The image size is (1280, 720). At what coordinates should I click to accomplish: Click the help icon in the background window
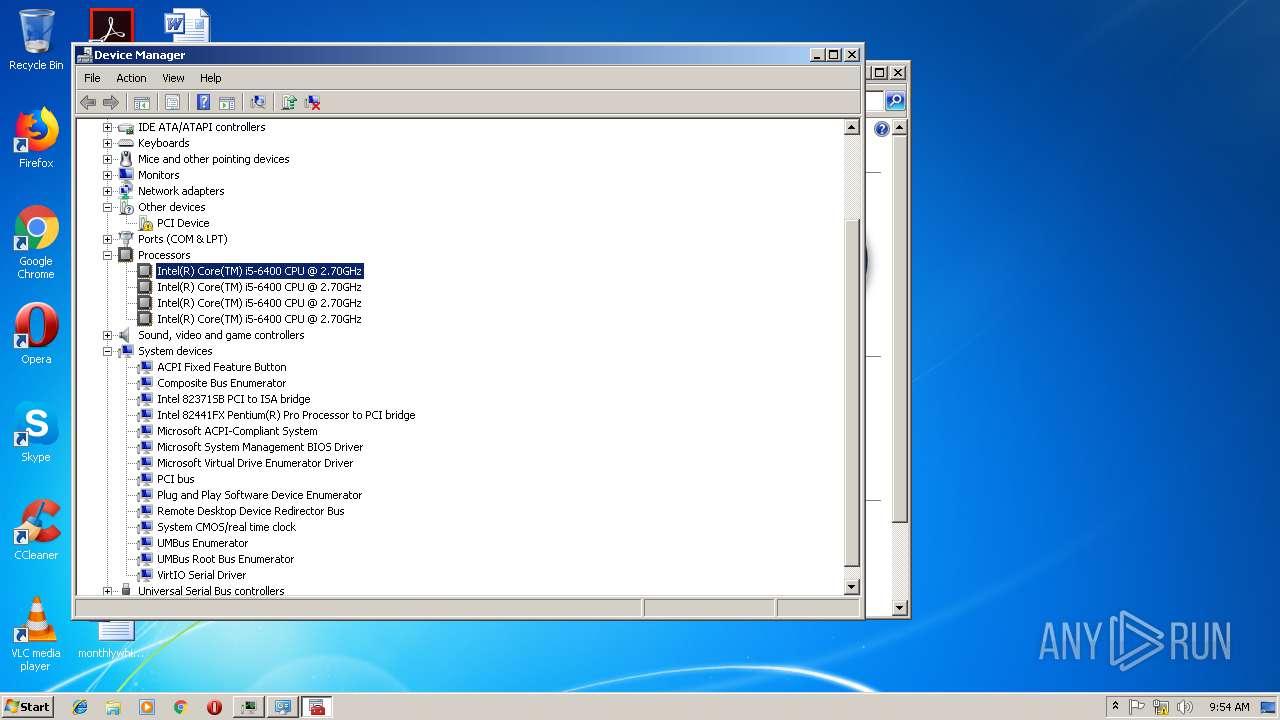point(882,129)
